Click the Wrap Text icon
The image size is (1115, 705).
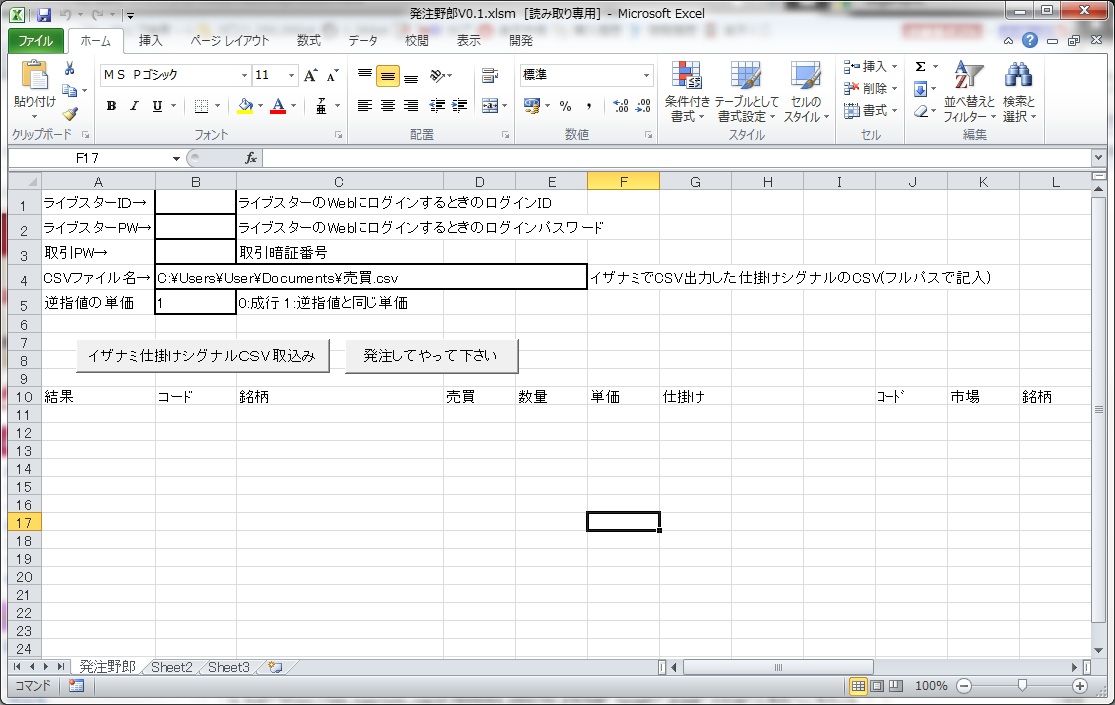(x=490, y=75)
